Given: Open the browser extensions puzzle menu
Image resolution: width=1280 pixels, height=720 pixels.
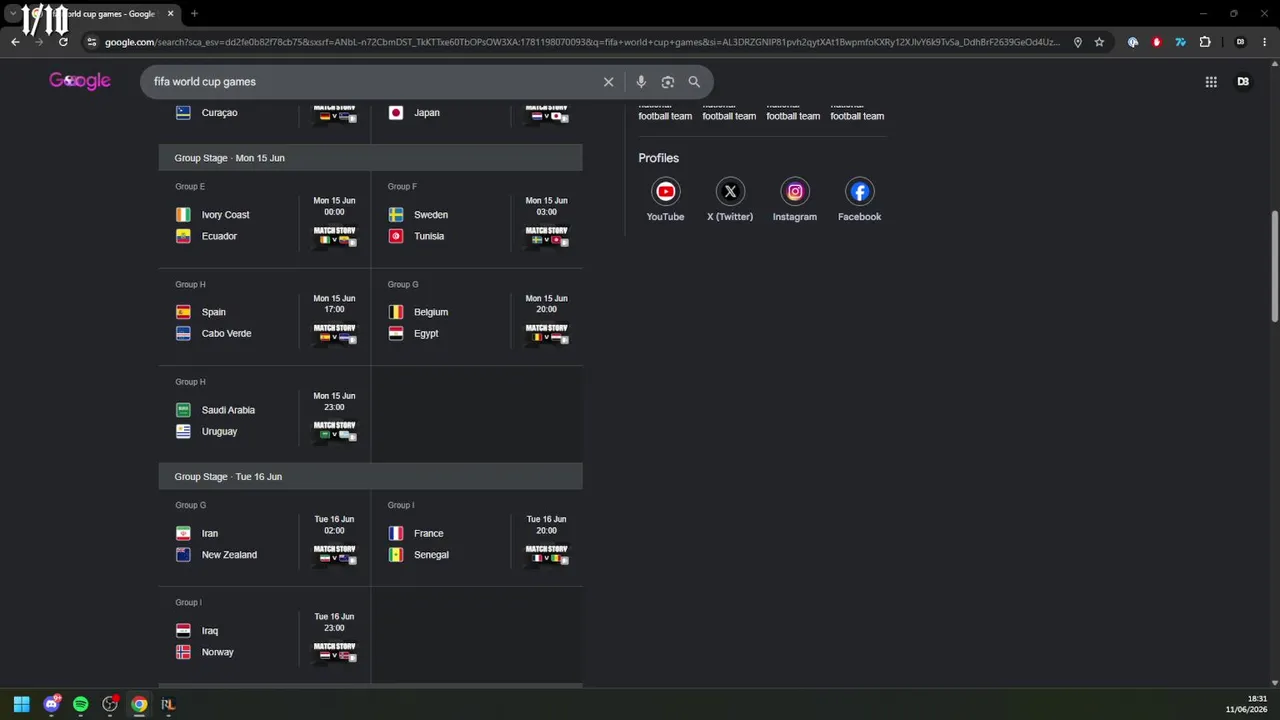Looking at the screenshot, I should tap(1205, 42).
